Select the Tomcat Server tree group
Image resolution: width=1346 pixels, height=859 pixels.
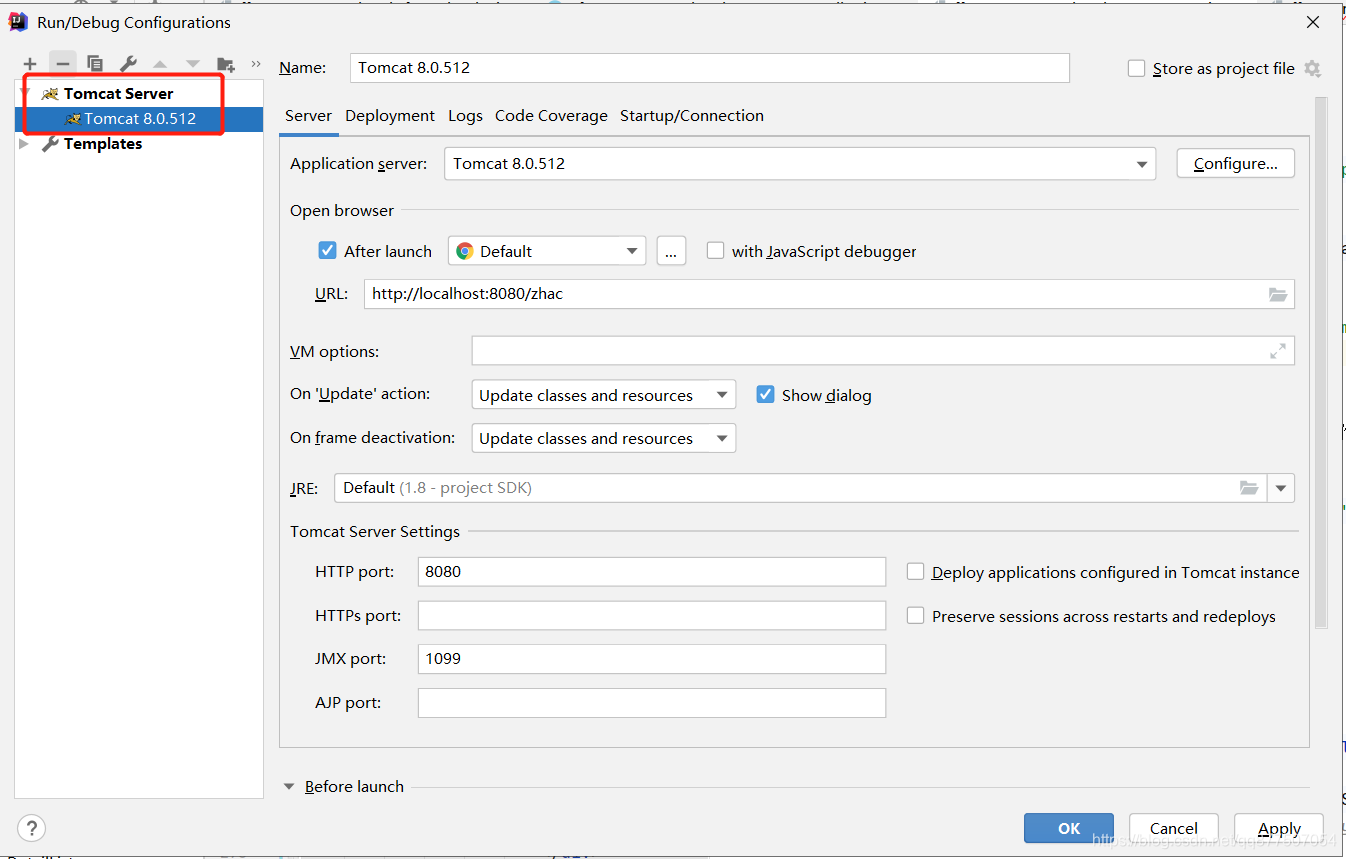click(118, 93)
